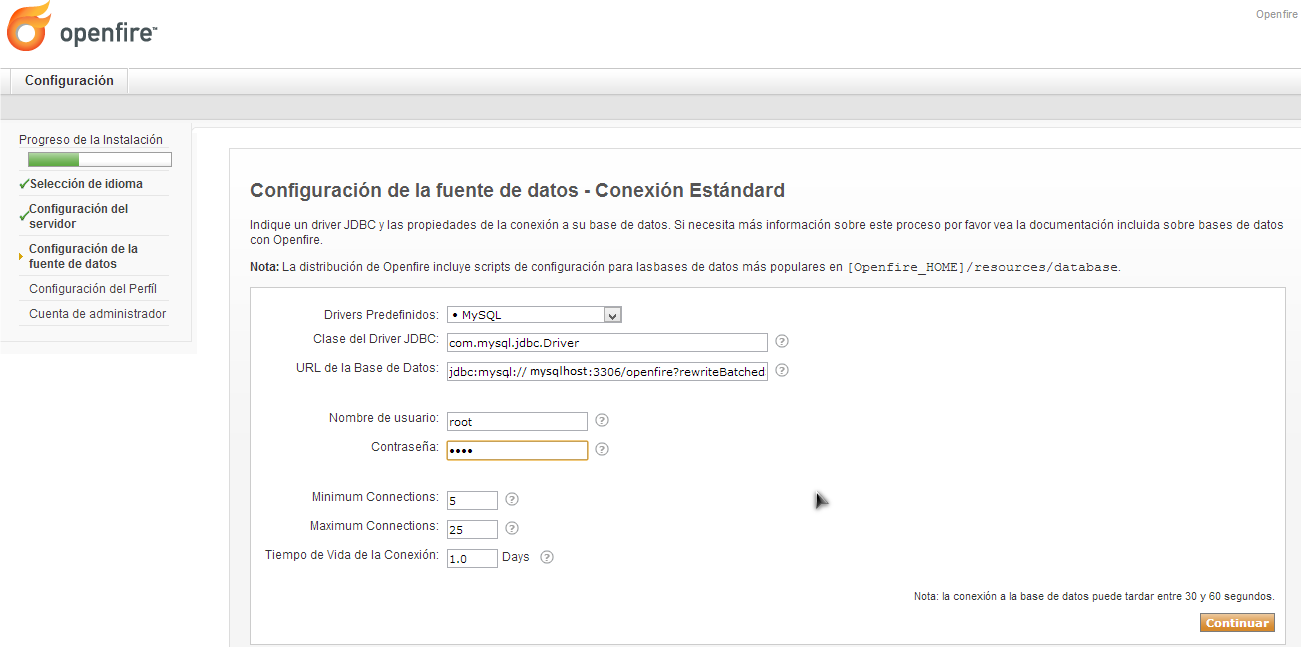1301x647 pixels.
Task: Select Configuración del servidor step
Action: click(79, 216)
